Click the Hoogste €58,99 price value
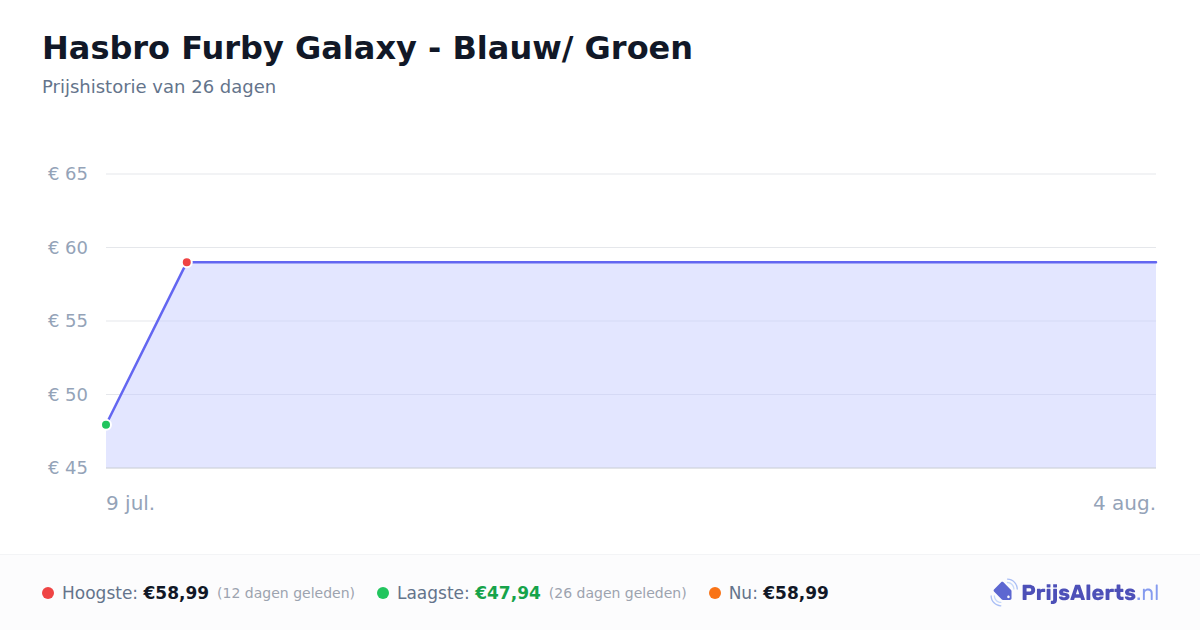 (176, 593)
